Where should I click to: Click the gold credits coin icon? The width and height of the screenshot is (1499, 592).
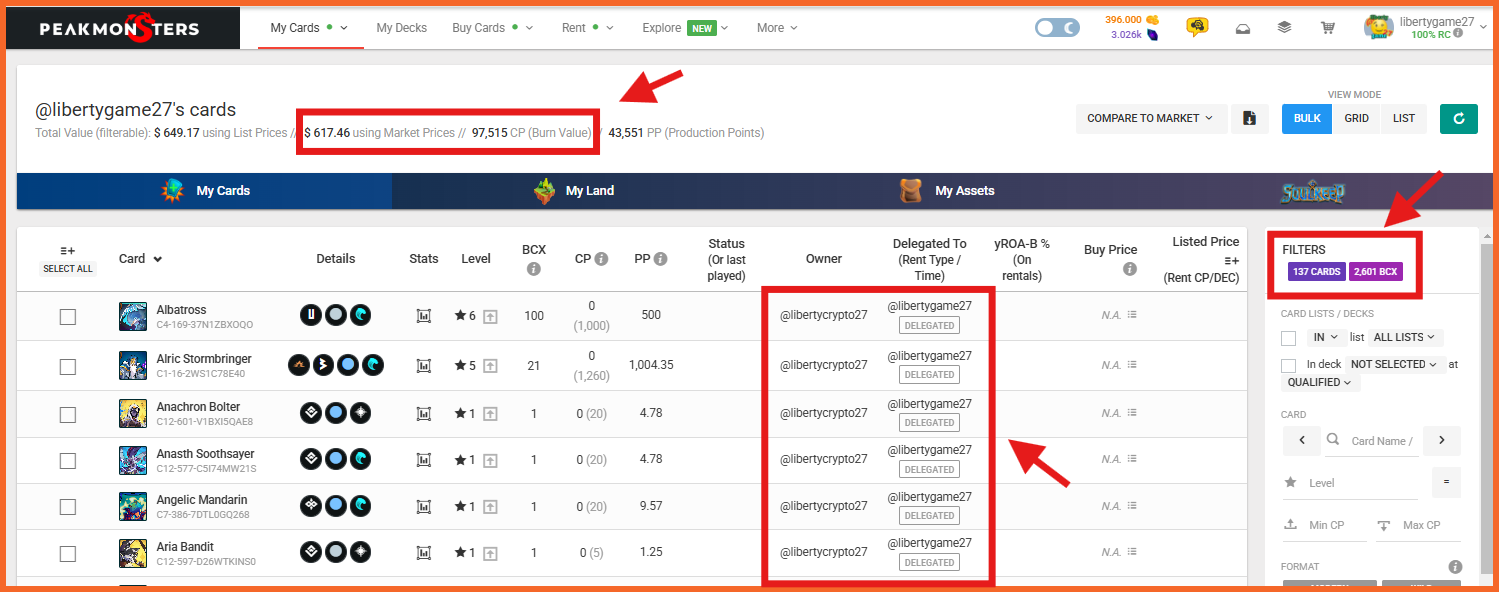tap(1152, 20)
